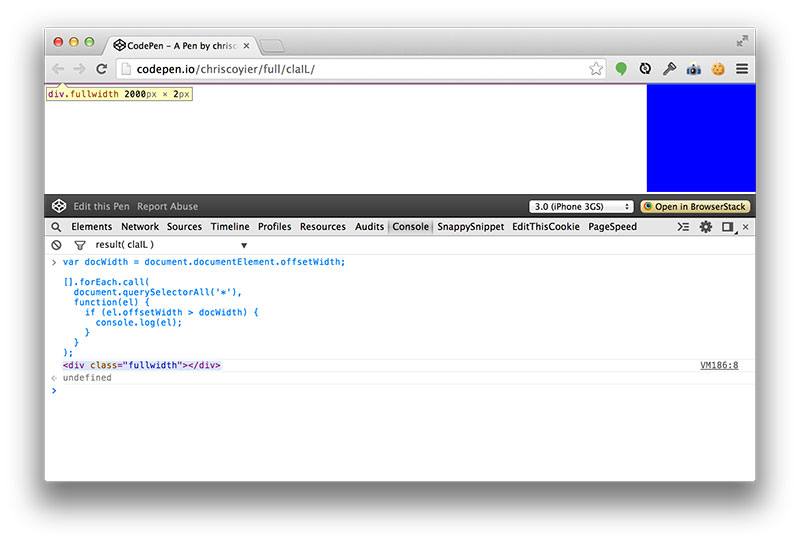Open the Timeline panel tab

point(230,227)
